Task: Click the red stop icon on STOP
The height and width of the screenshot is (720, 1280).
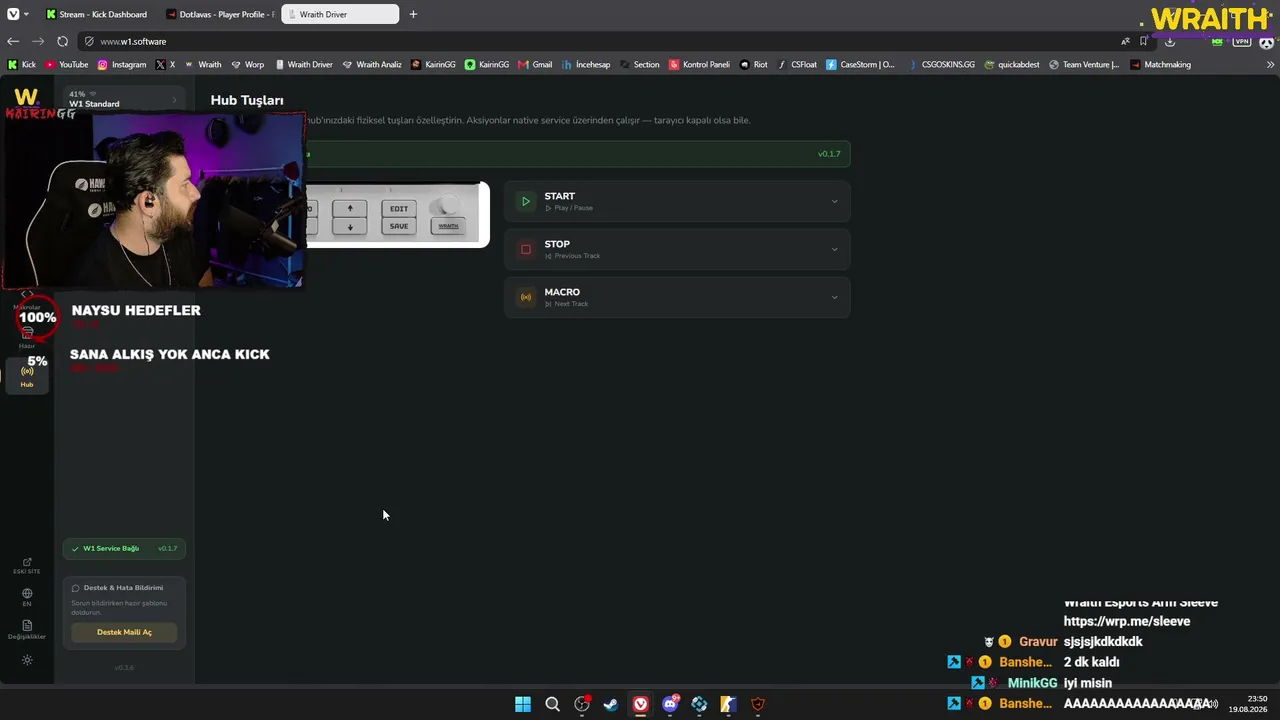Action: pyautogui.click(x=526, y=250)
